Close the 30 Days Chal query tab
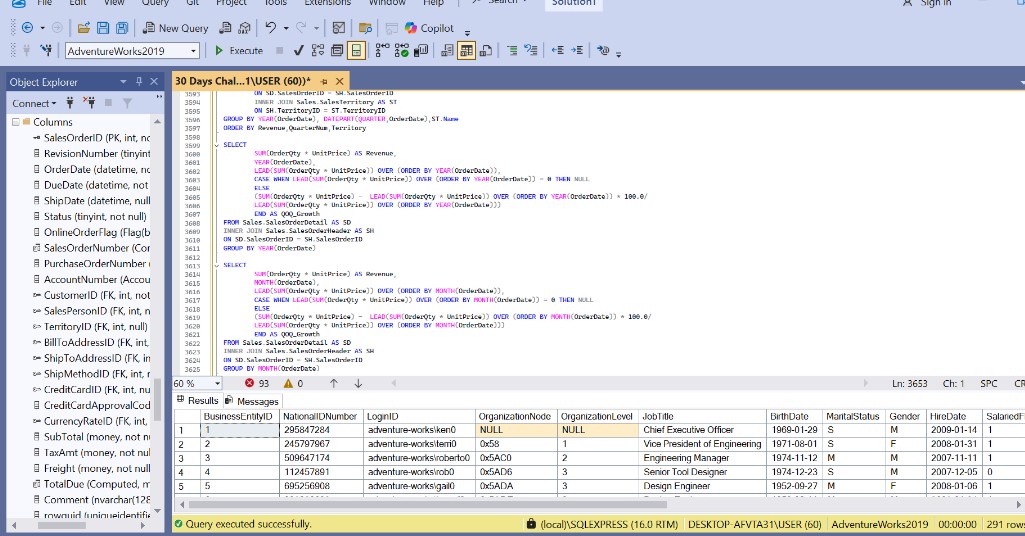The image size is (1025, 536). click(x=340, y=82)
